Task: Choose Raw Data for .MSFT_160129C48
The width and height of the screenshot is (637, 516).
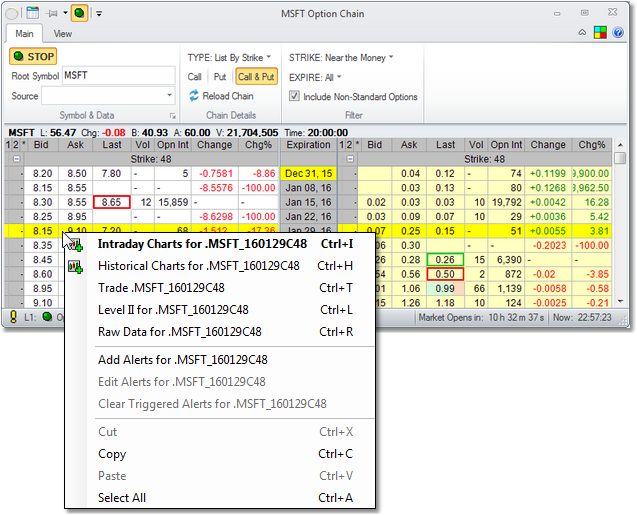Action: pos(220,332)
